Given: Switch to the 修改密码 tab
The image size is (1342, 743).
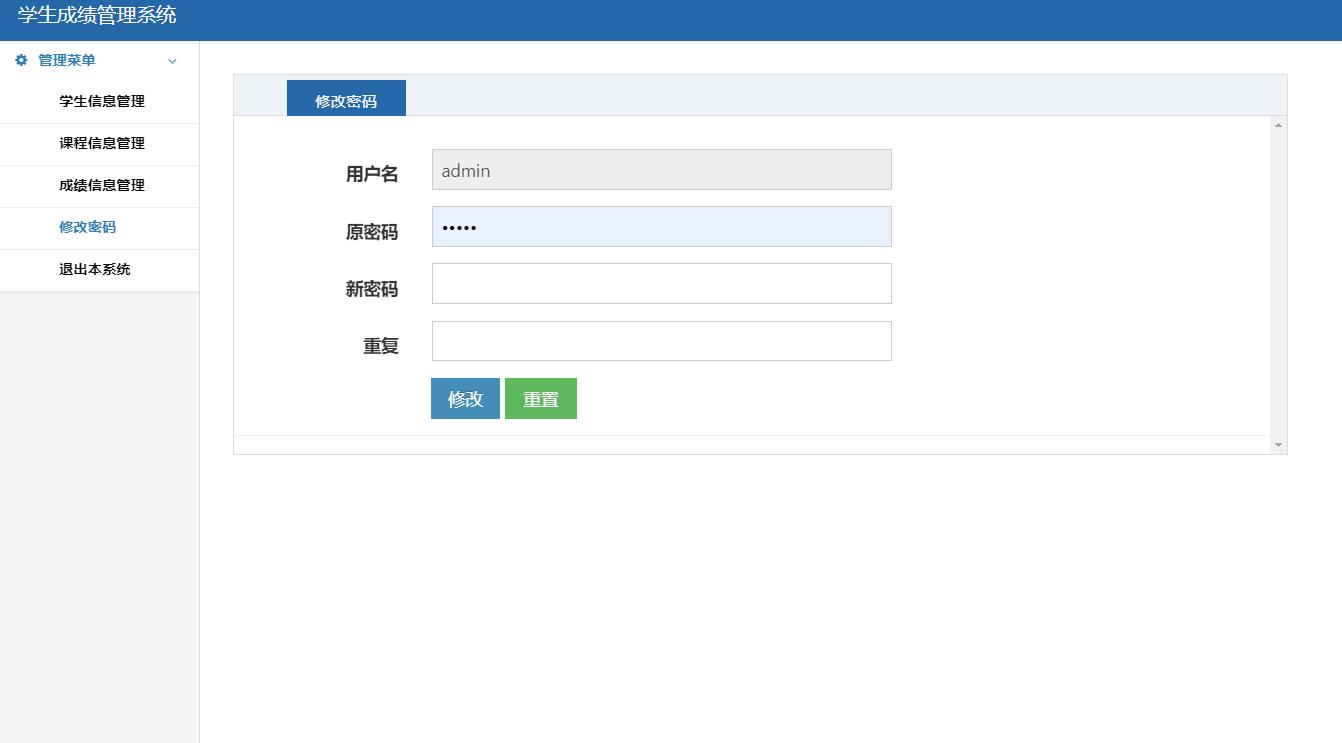Looking at the screenshot, I should (346, 97).
